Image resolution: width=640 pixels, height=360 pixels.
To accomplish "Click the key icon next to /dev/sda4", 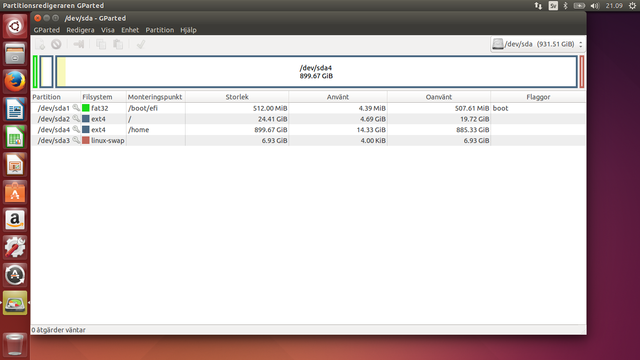I will (76, 129).
